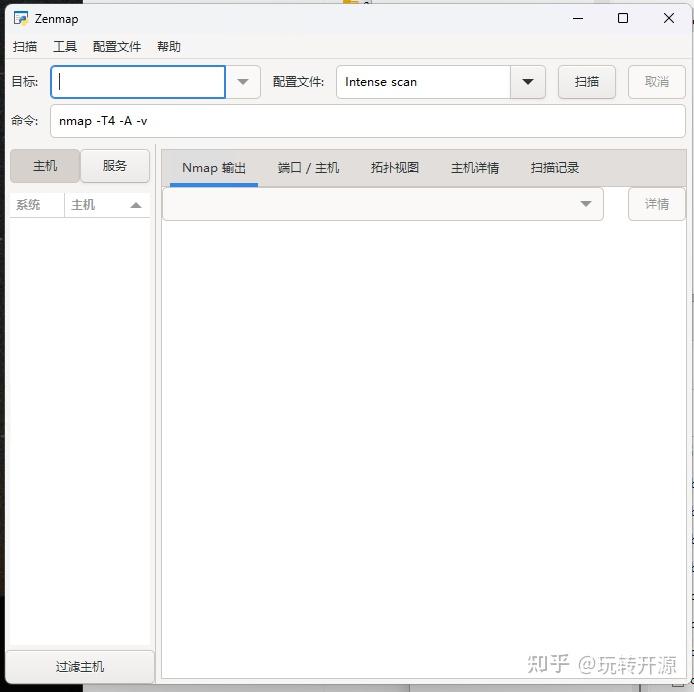The height and width of the screenshot is (692, 694).
Task: Minimize the Zenmap window
Action: (x=578, y=19)
